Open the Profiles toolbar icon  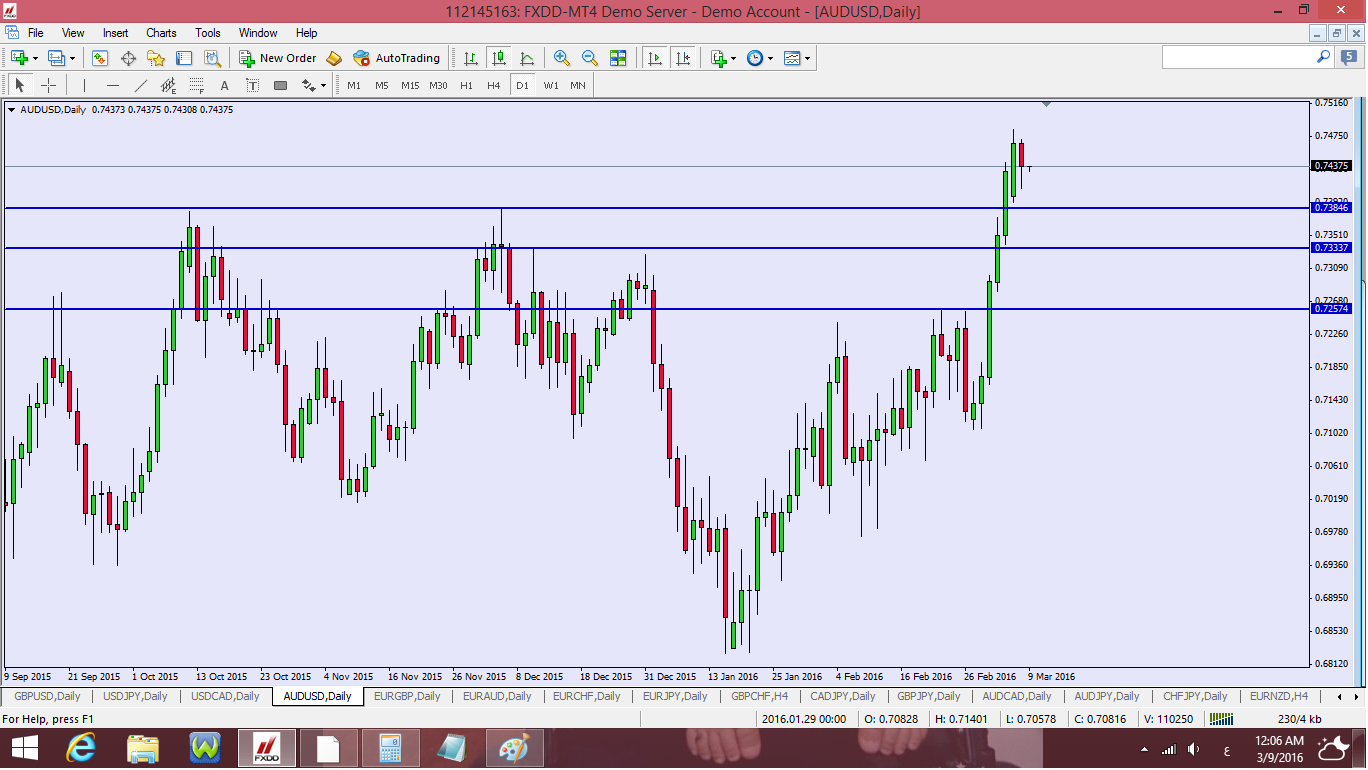pyautogui.click(x=56, y=58)
